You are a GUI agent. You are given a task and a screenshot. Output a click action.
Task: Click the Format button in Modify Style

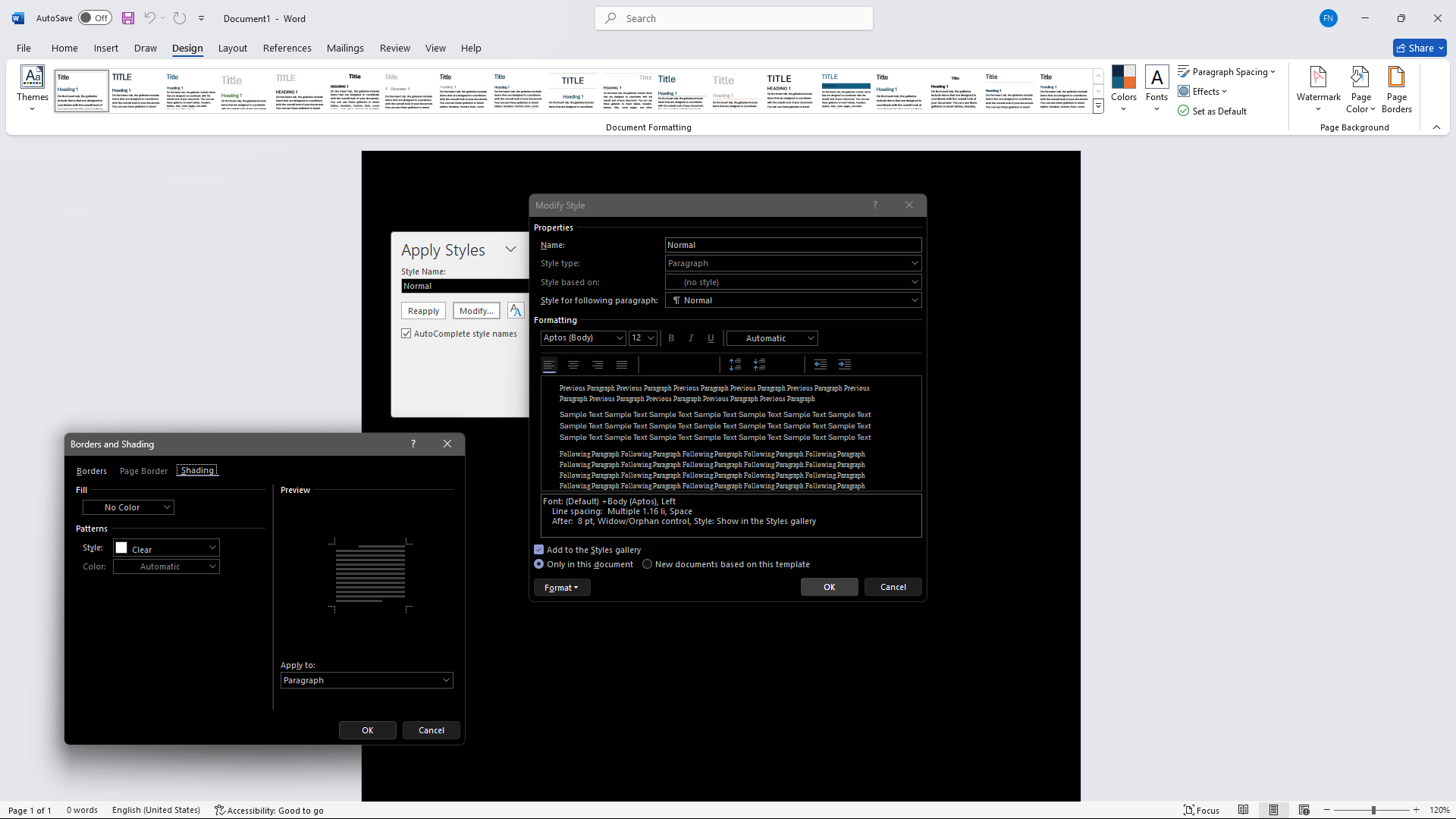click(562, 588)
